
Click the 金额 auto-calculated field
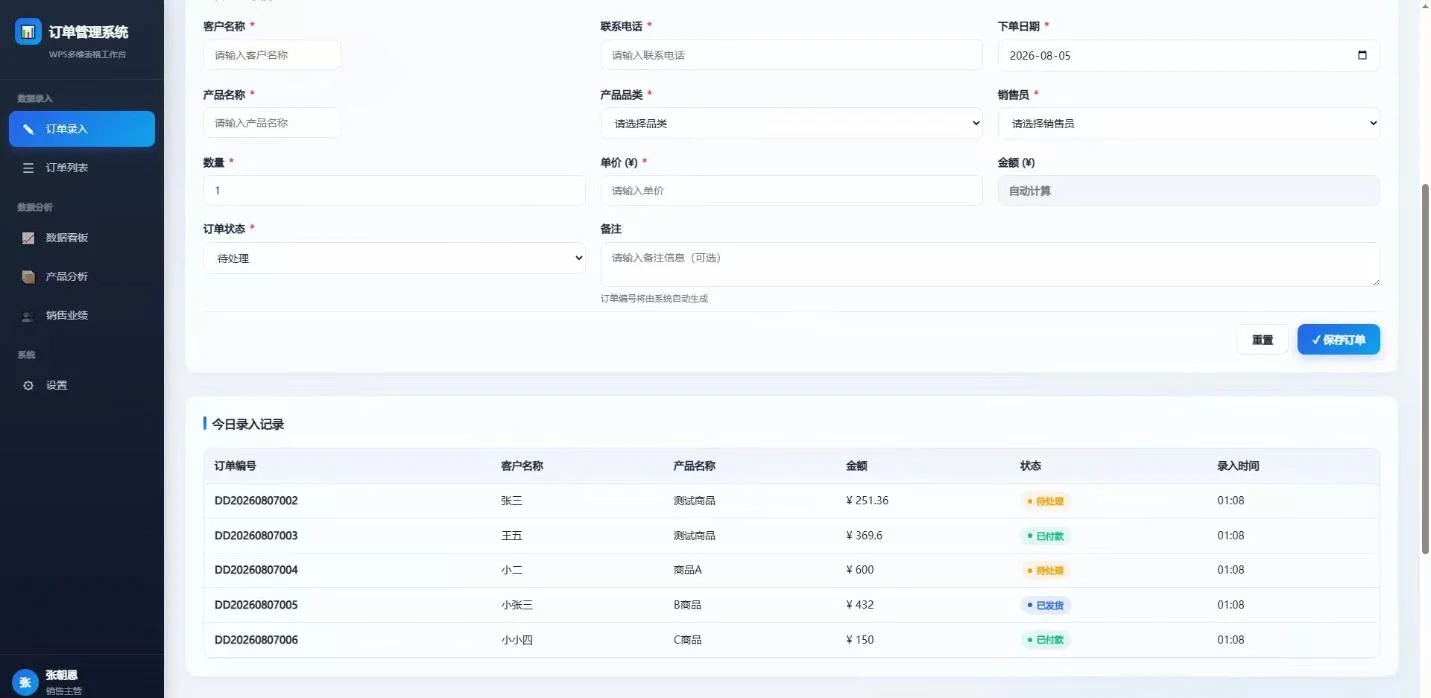tap(1189, 190)
